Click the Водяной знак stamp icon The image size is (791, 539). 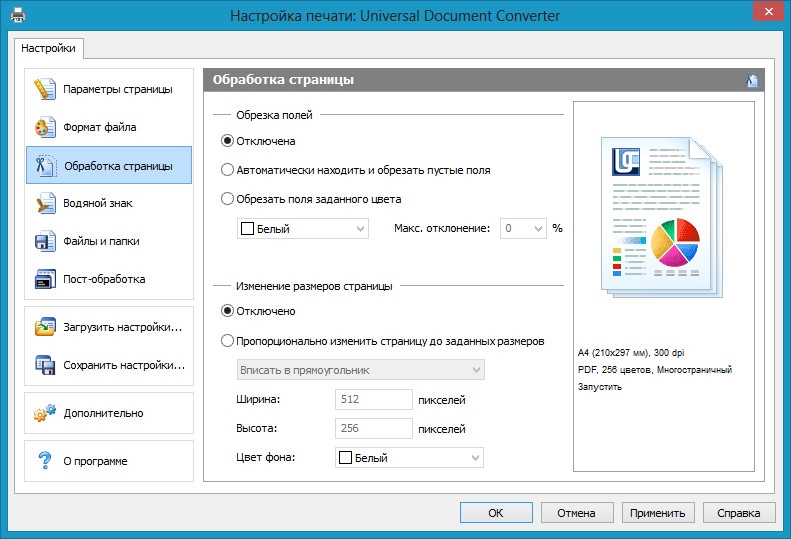(45, 203)
